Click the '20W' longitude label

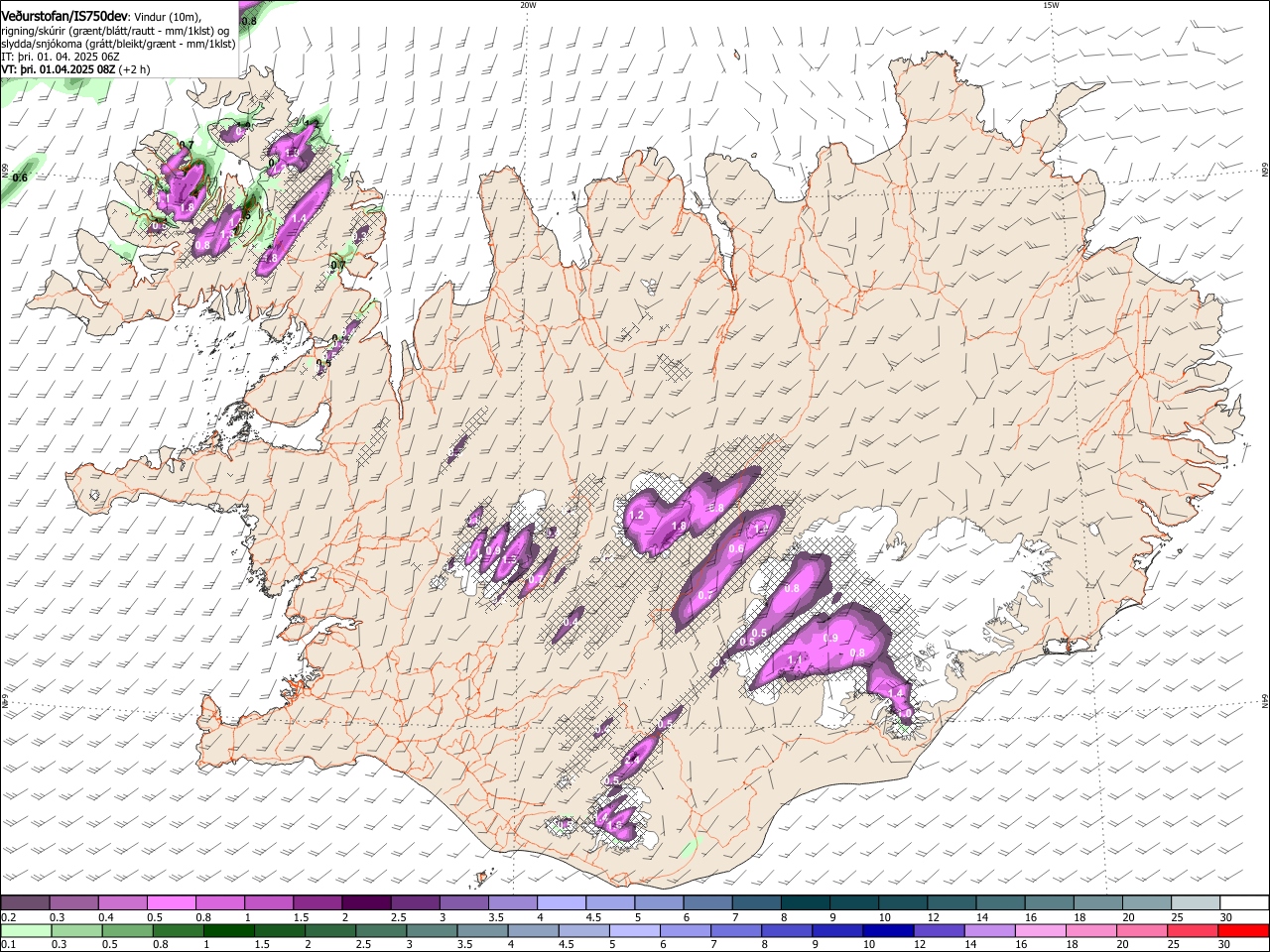click(528, 5)
